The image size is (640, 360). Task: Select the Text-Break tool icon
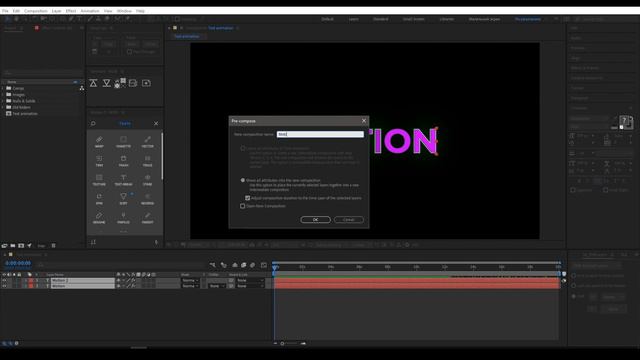(123, 180)
